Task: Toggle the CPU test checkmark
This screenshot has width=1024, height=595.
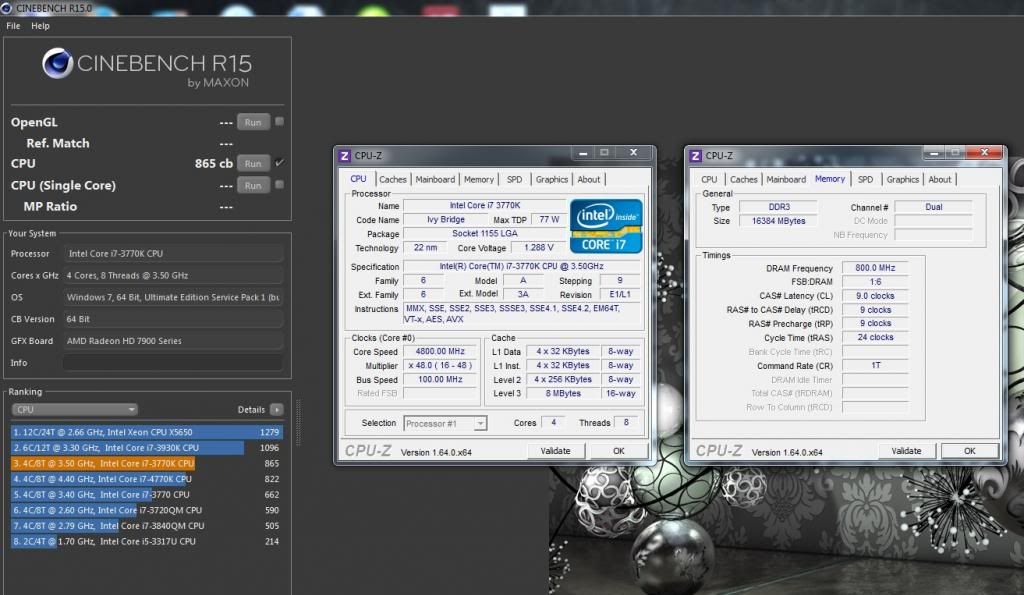Action: pos(280,163)
